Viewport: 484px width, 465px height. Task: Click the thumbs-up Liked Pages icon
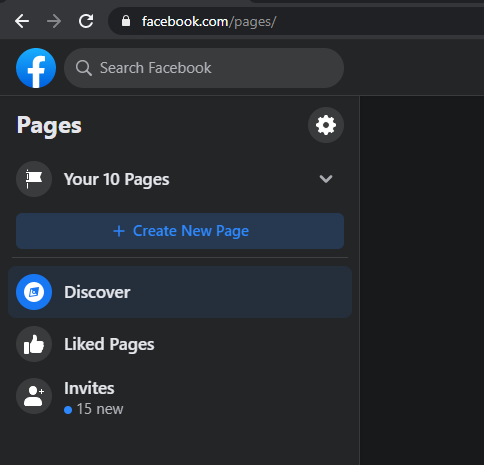(34, 344)
